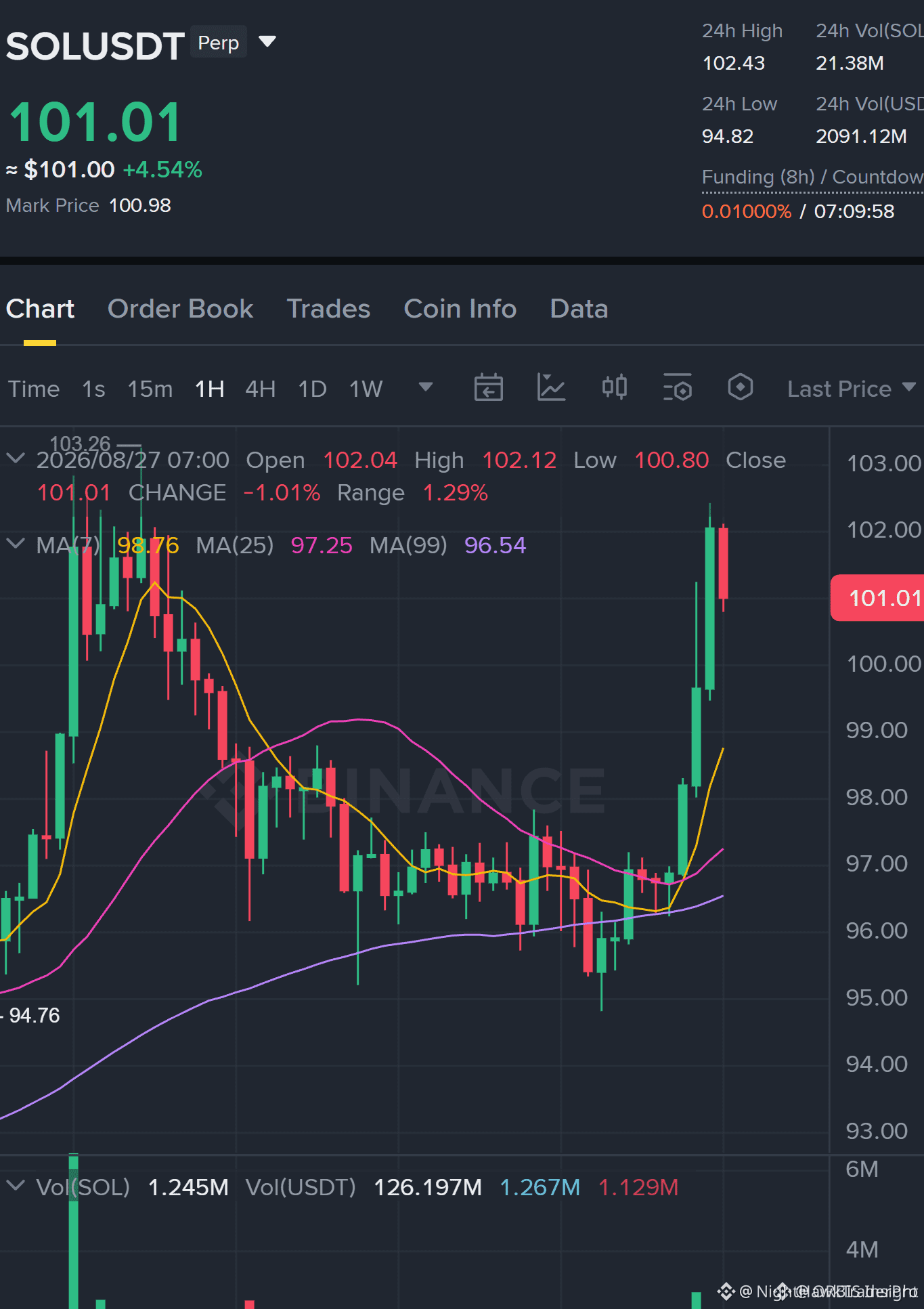Click the Range value 1.29%
This screenshot has height=1309, width=924.
coord(455,493)
